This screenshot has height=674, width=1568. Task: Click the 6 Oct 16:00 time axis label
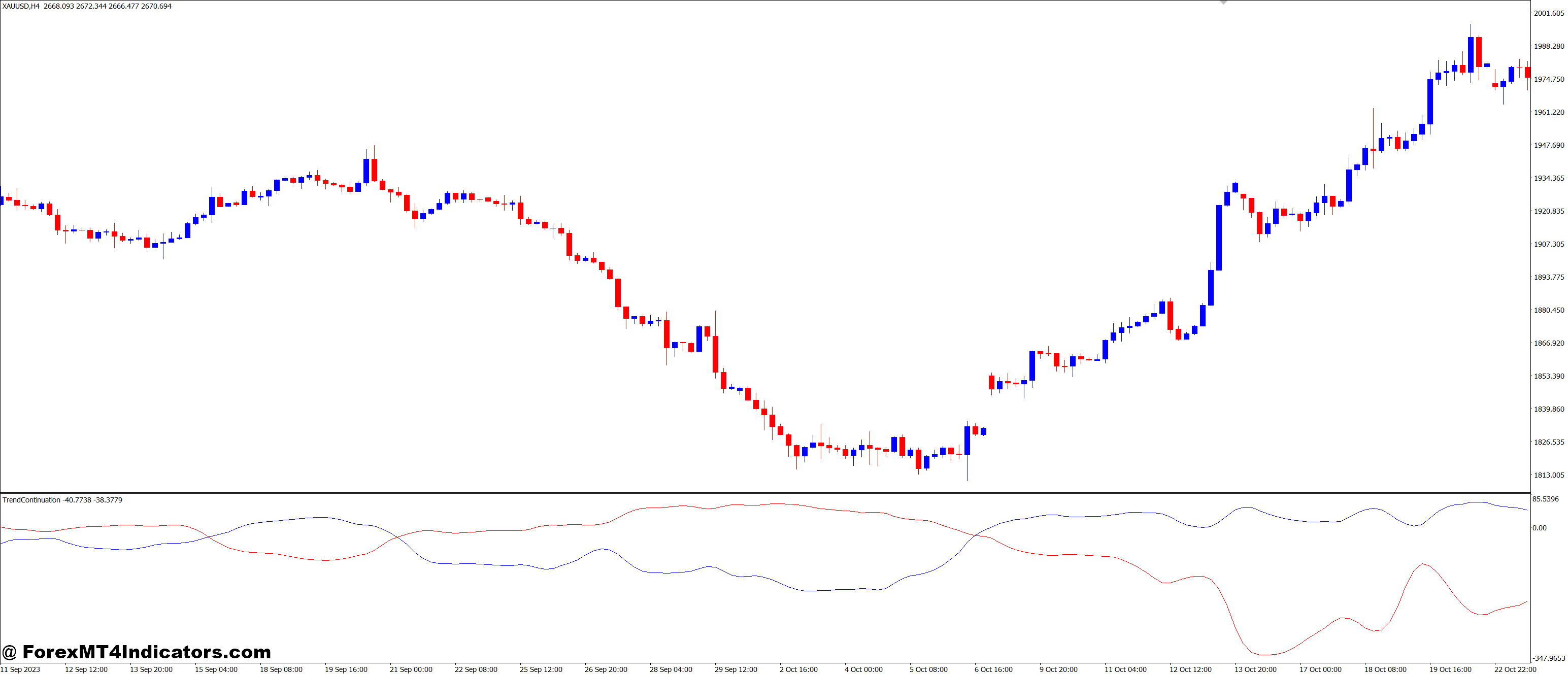(x=993, y=669)
